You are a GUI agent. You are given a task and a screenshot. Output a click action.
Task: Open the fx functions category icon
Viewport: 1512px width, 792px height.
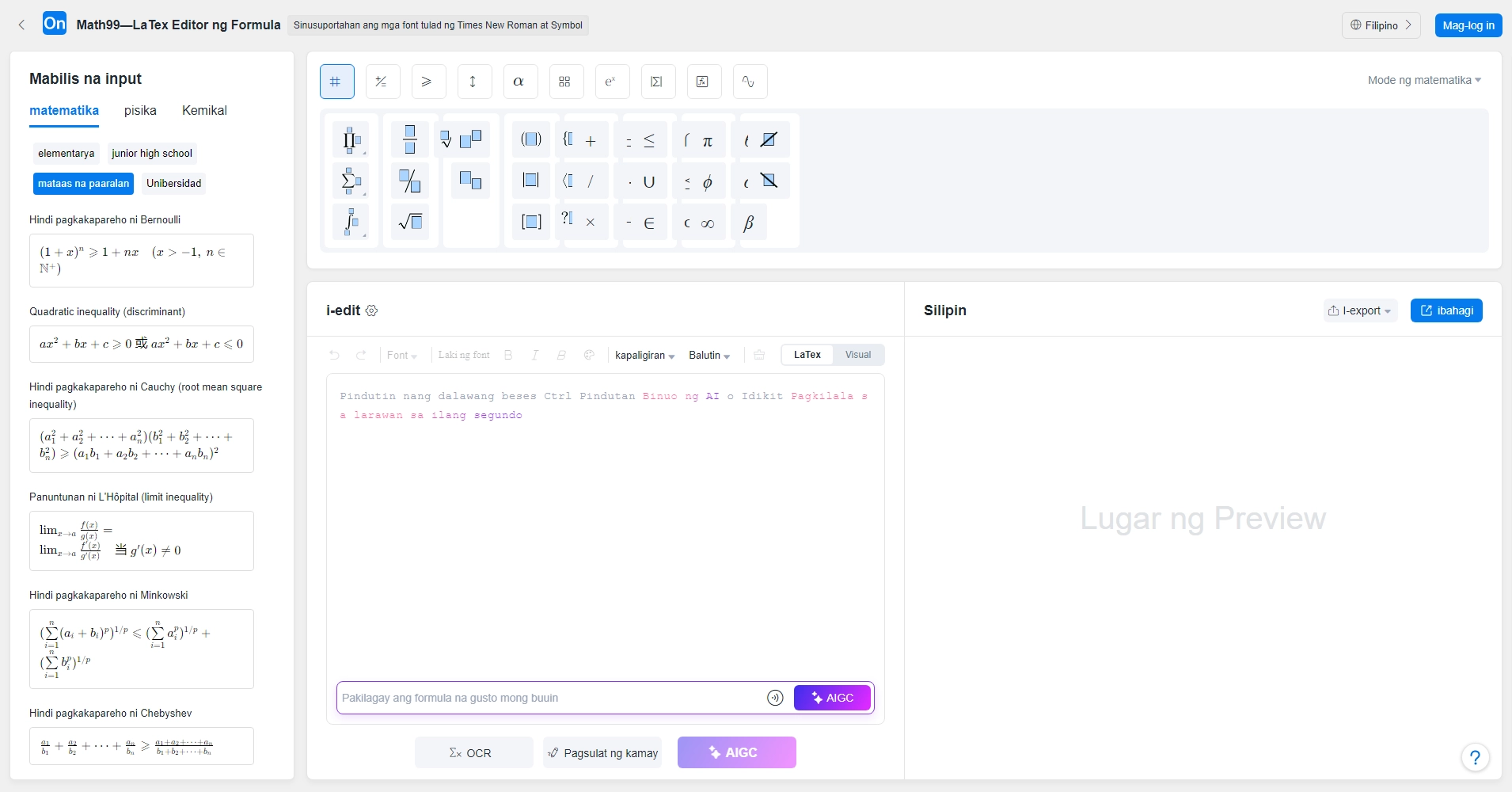pos(704,82)
